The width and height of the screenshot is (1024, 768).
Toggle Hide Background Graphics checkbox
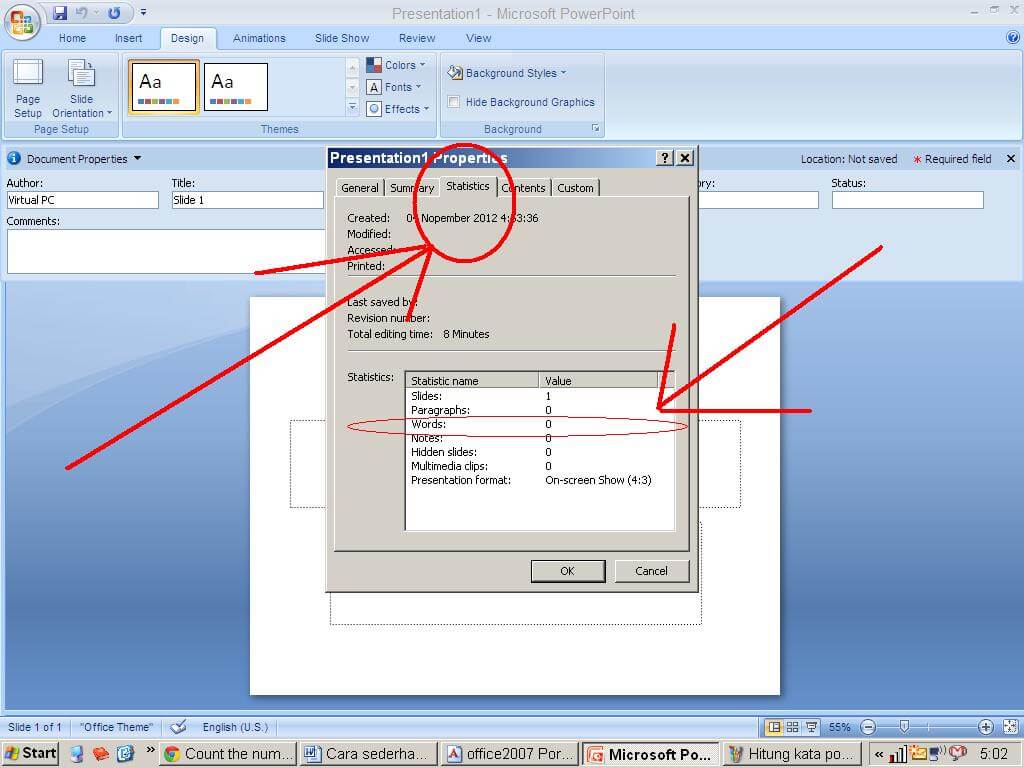[x=453, y=102]
